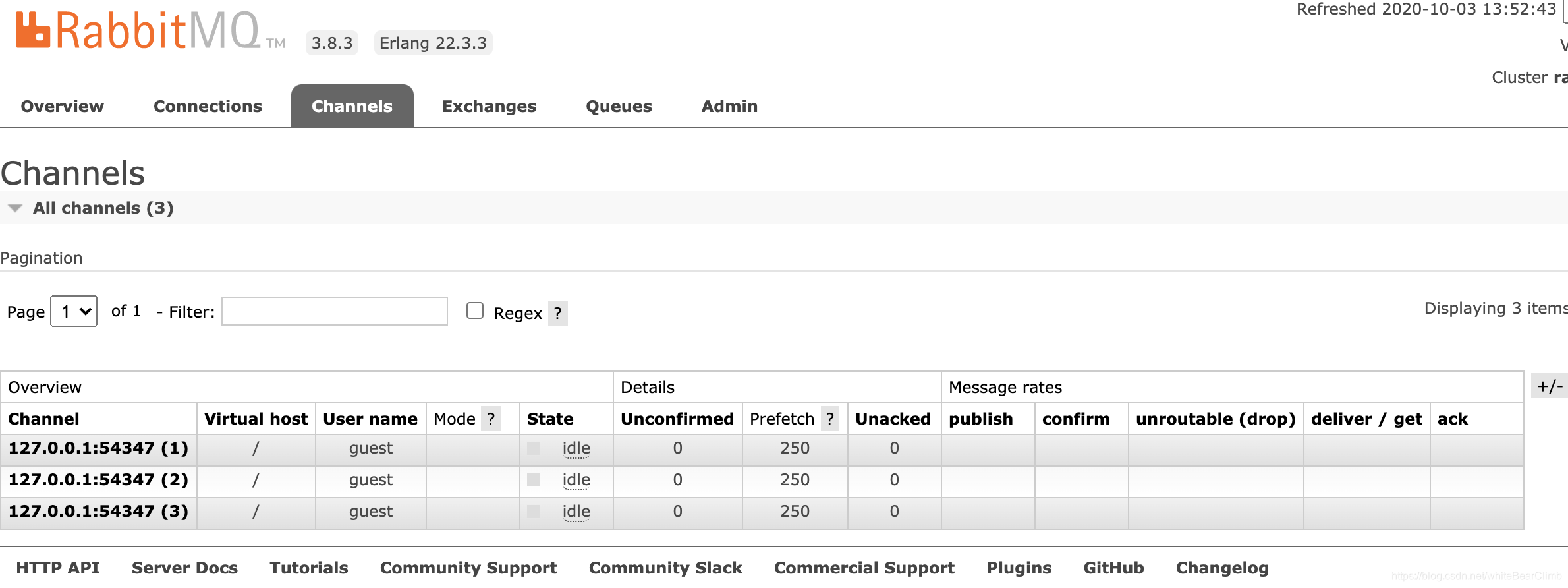Open the Plugins footer link
Screen dimensions: 1568x588
(x=1019, y=568)
